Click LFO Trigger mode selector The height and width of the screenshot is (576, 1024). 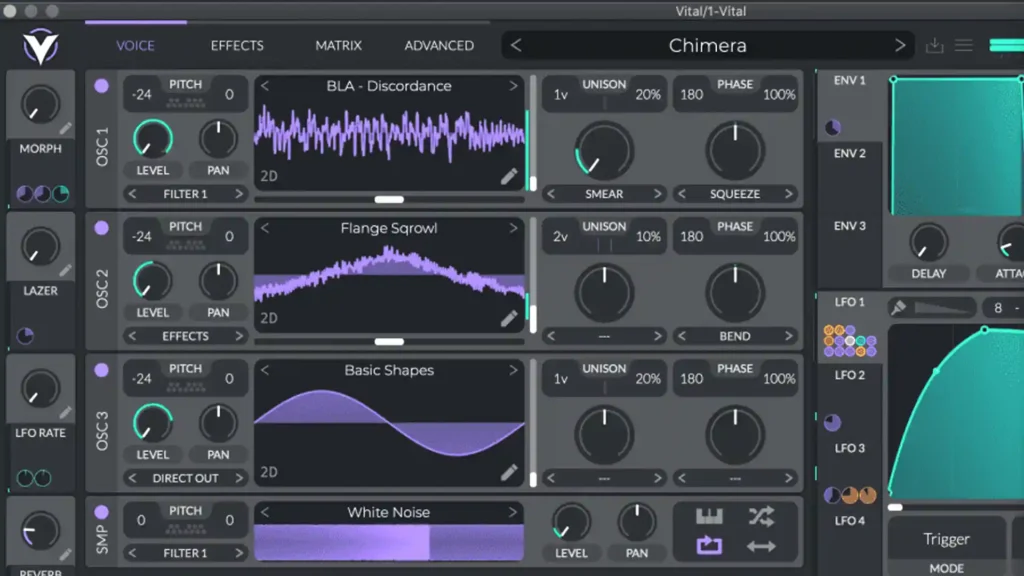[946, 539]
